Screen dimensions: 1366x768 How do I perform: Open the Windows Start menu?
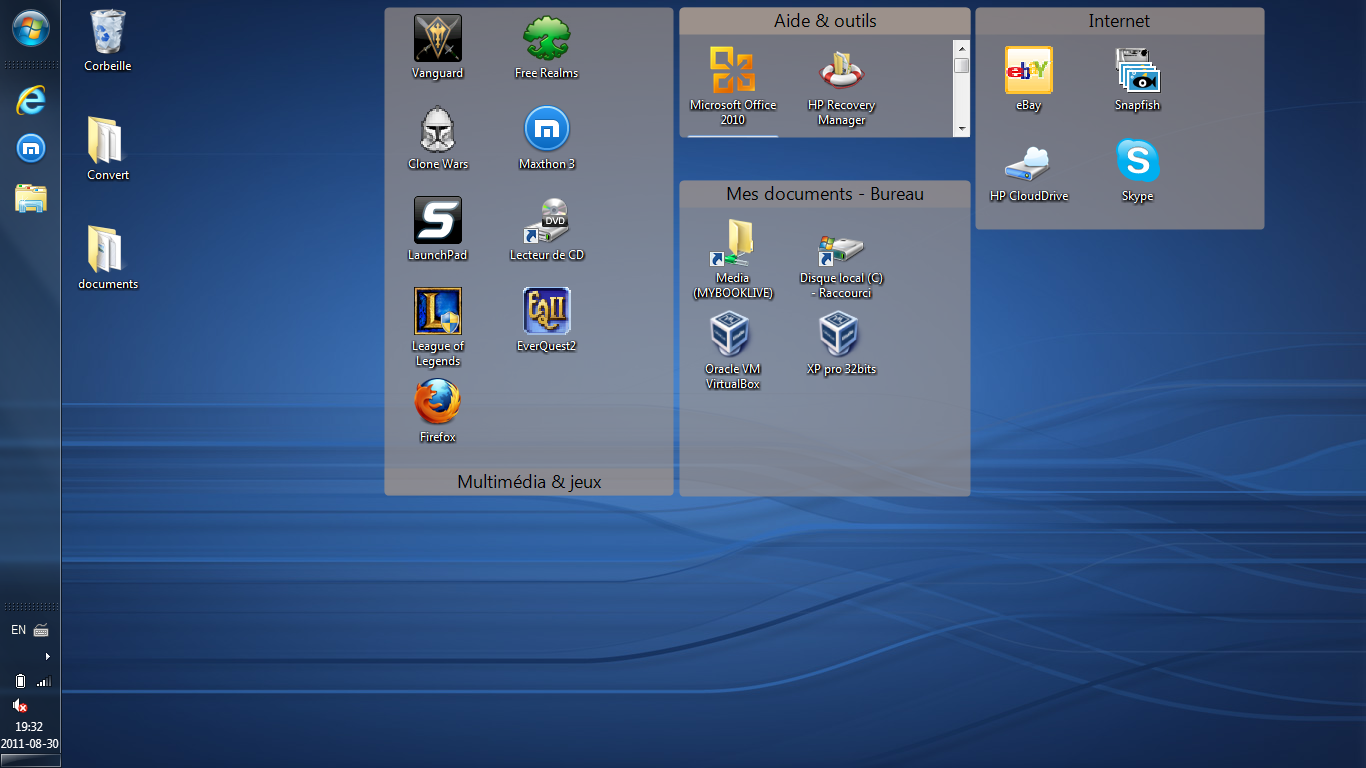click(x=30, y=28)
